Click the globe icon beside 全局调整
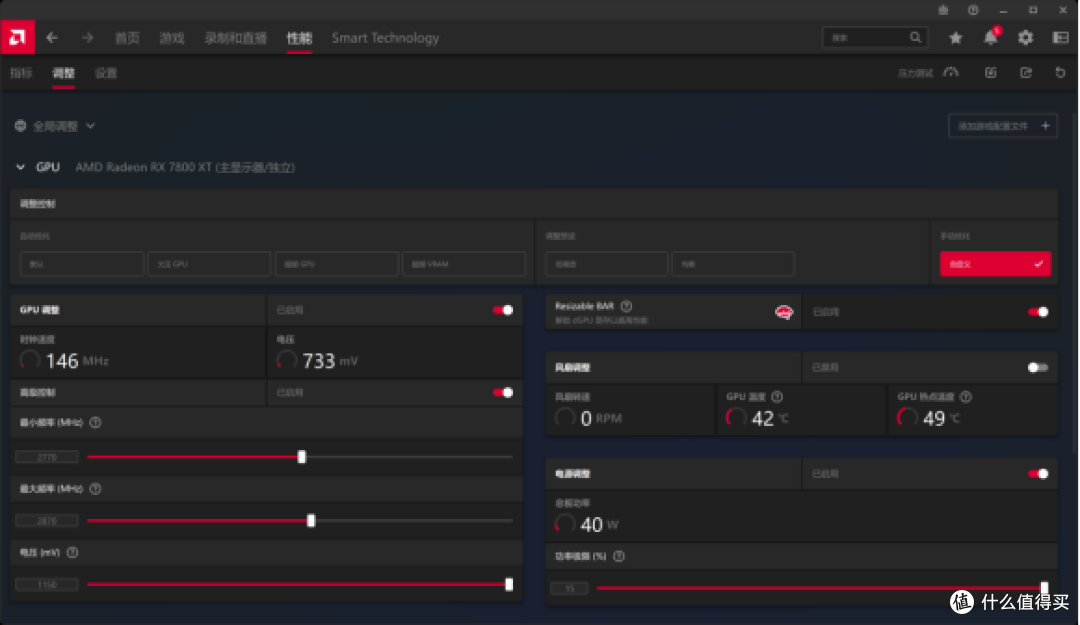 tap(21, 125)
